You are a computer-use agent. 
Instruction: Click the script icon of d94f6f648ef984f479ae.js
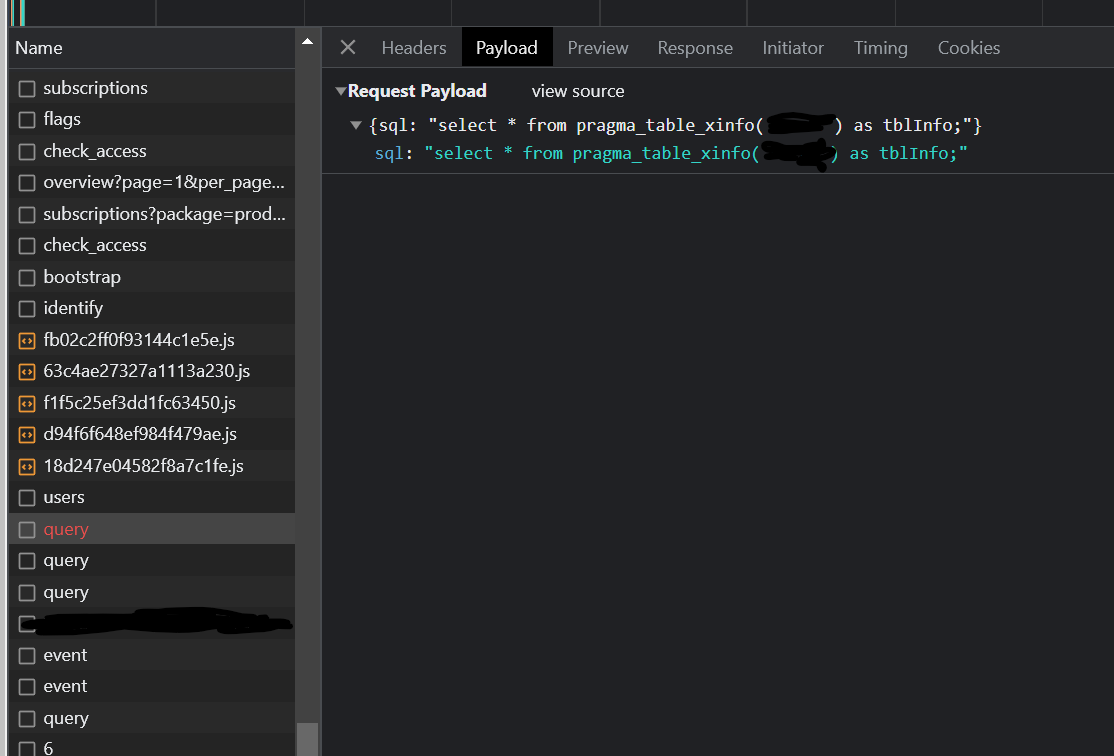[27, 435]
